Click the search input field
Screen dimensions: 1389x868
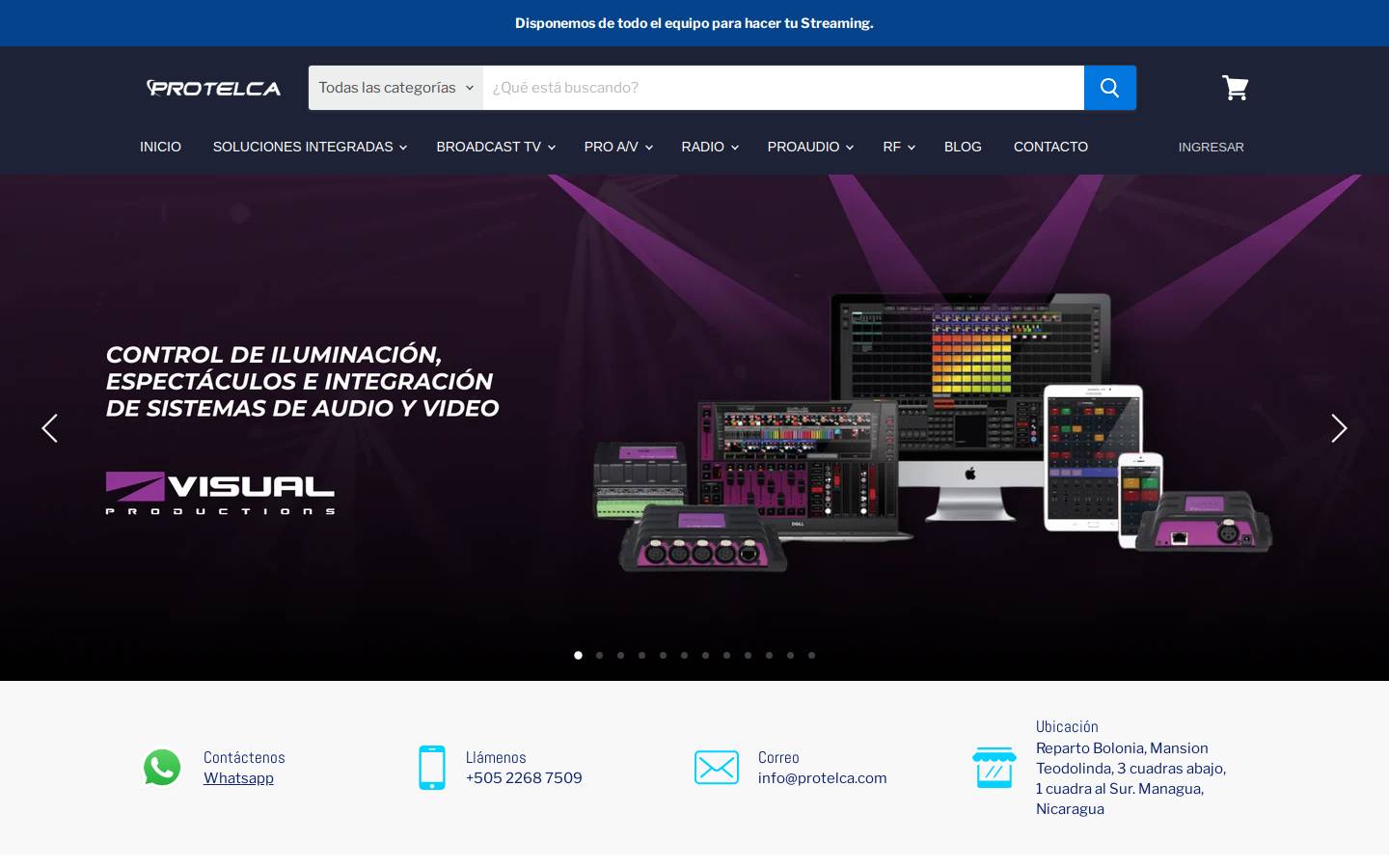pyautogui.click(x=783, y=88)
